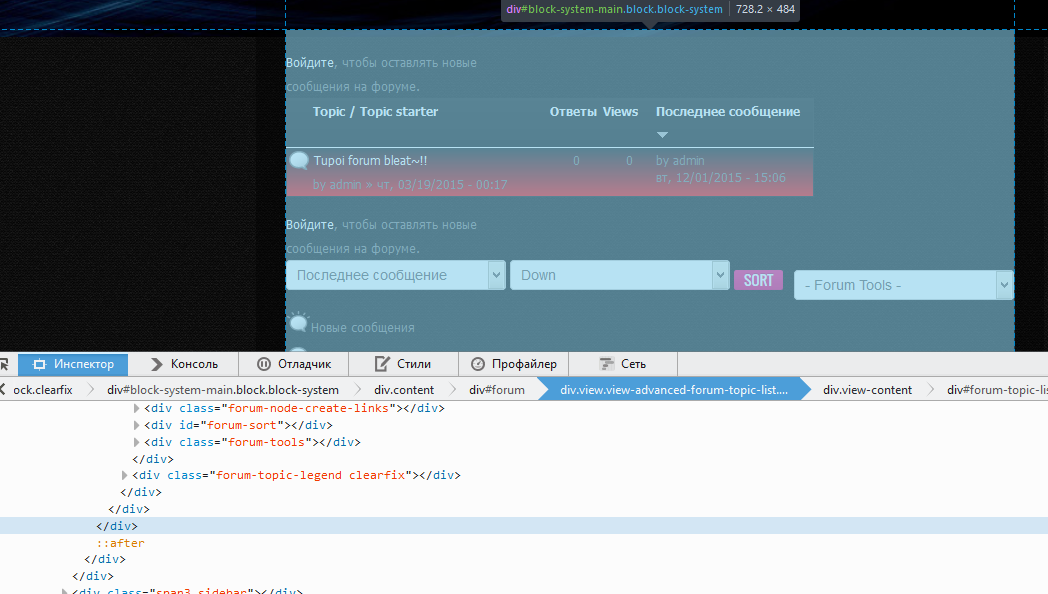
Task: Switch to the Сеть network tab
Action: (622, 364)
